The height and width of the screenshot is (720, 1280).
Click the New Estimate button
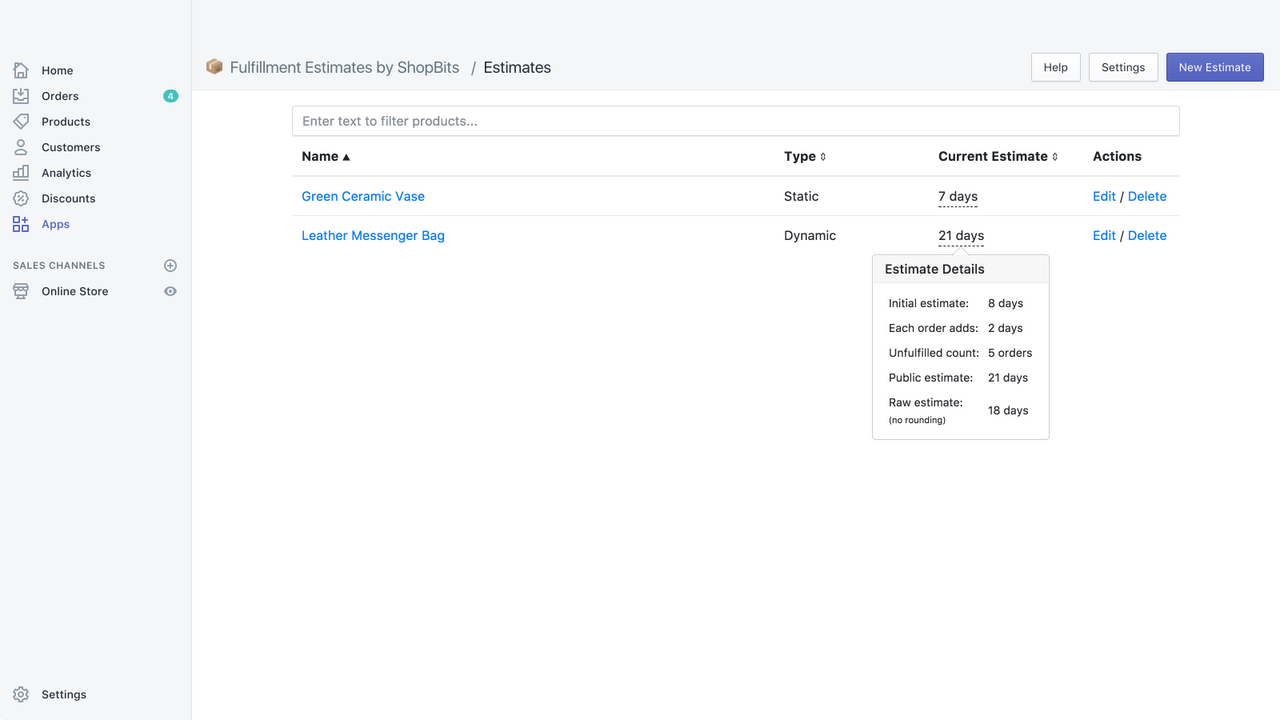(1214, 67)
